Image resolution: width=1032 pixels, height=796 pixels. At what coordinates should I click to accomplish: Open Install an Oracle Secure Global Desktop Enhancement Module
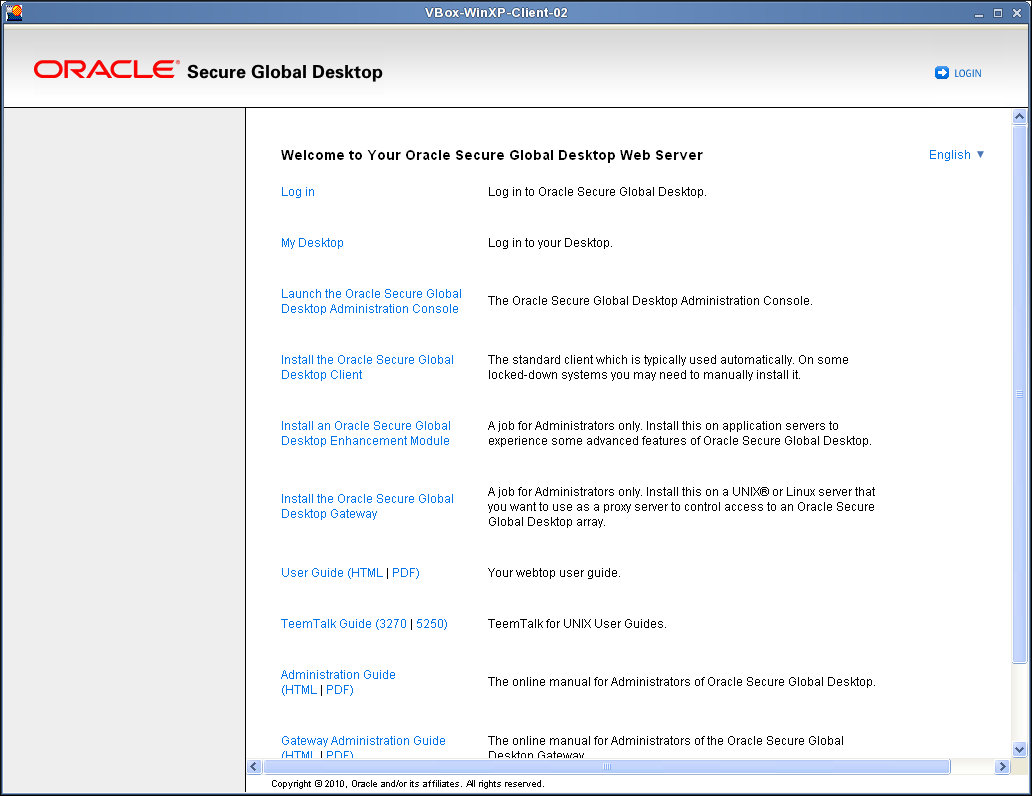click(366, 433)
